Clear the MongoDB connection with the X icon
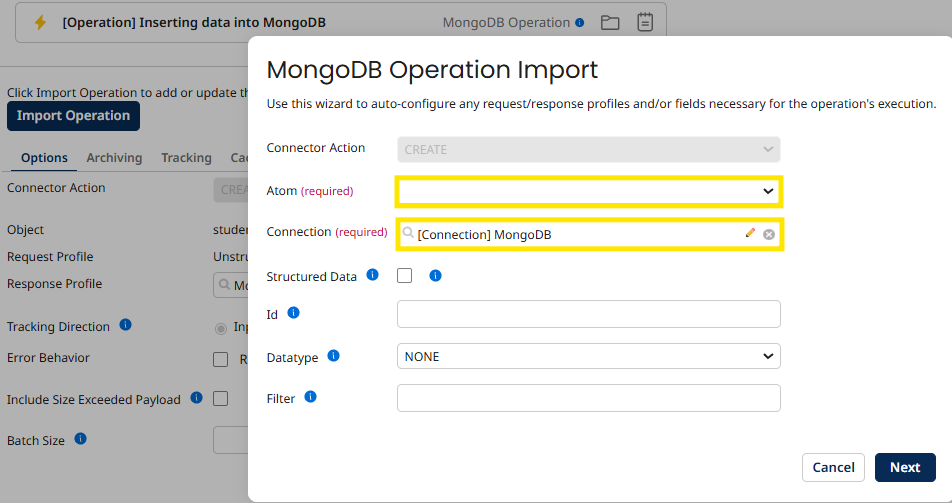Viewport: 952px width, 503px height. tap(769, 234)
